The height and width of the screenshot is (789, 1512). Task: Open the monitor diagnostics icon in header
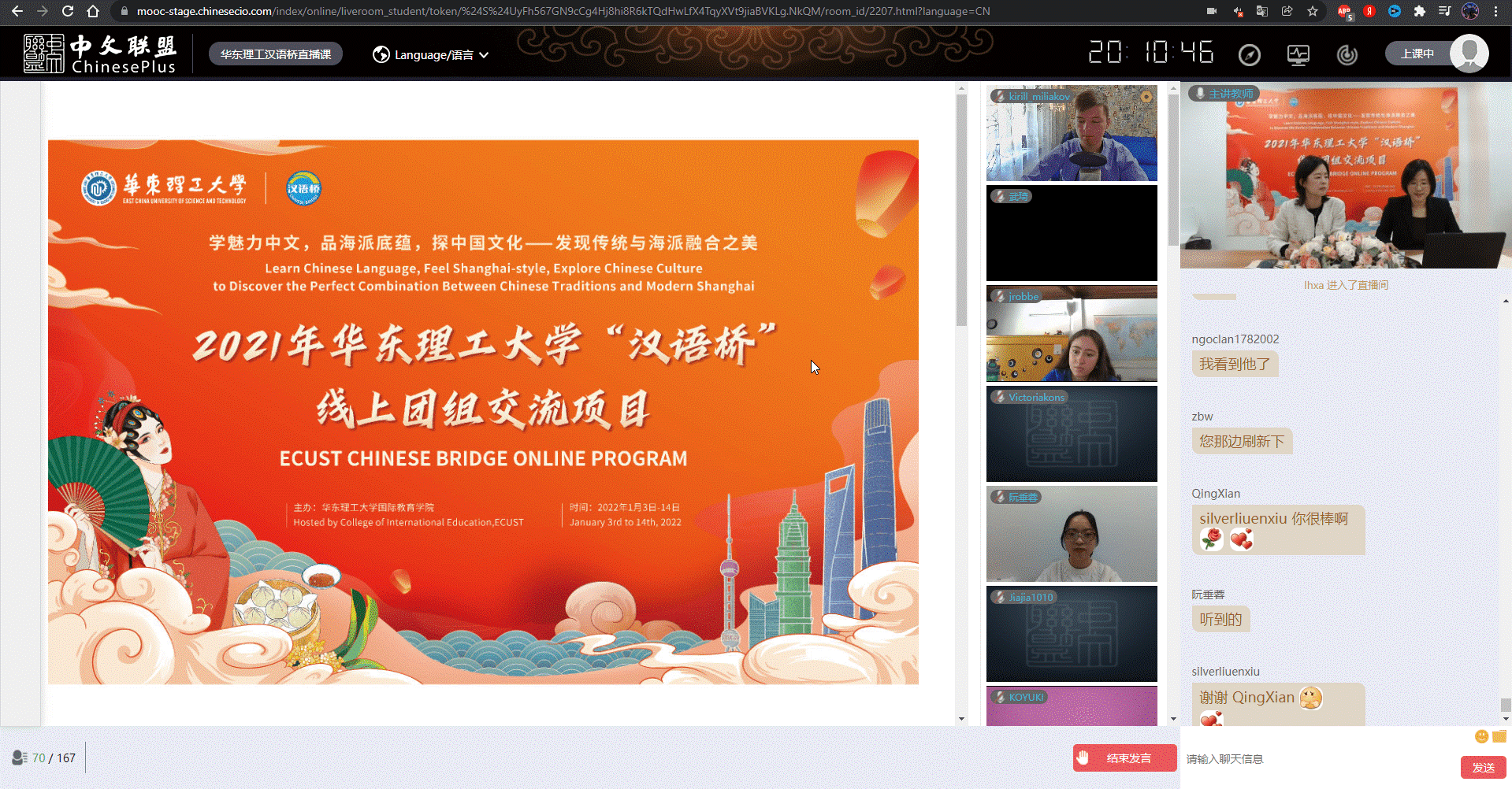[1298, 54]
